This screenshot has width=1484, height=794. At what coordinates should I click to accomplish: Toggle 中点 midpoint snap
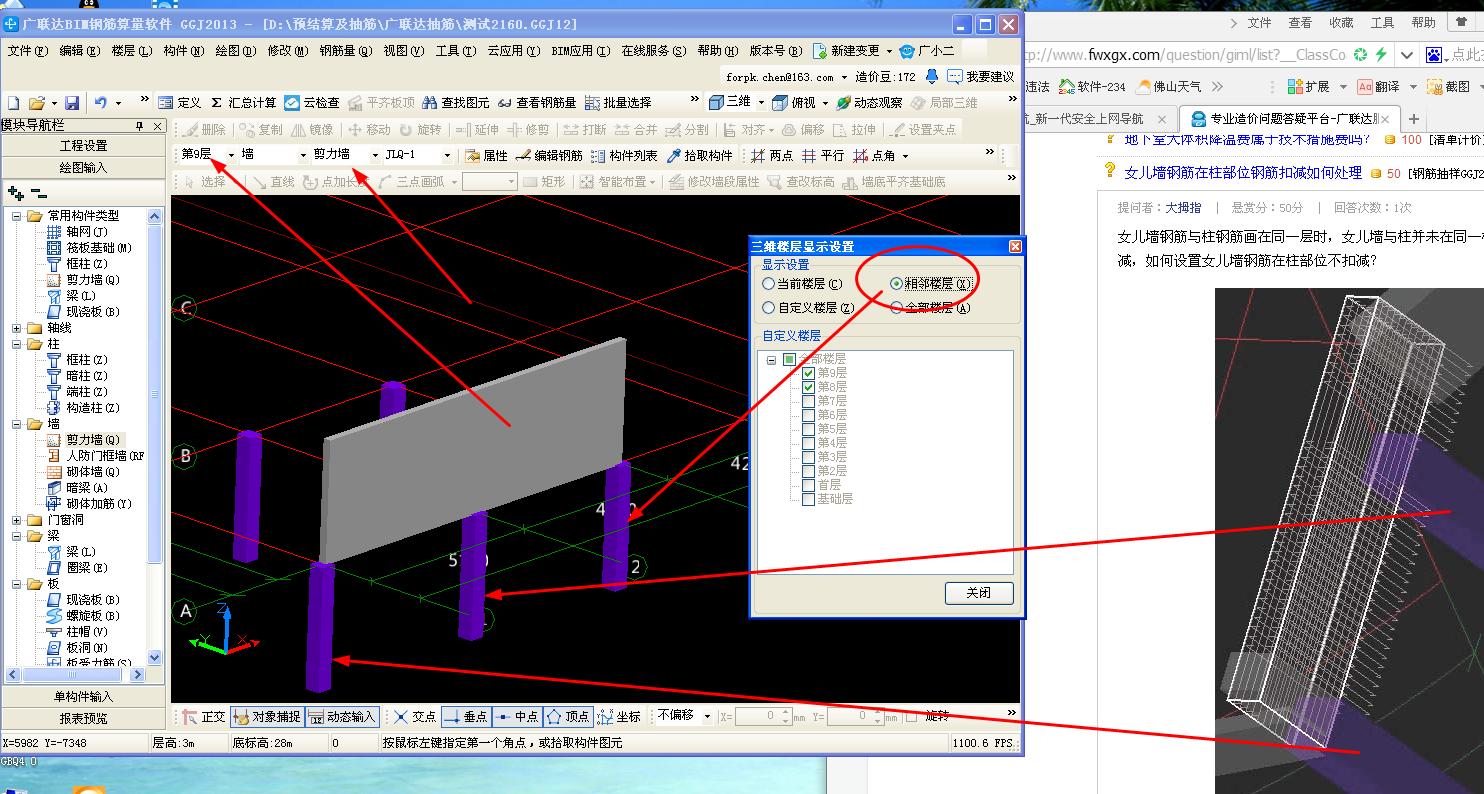point(517,716)
